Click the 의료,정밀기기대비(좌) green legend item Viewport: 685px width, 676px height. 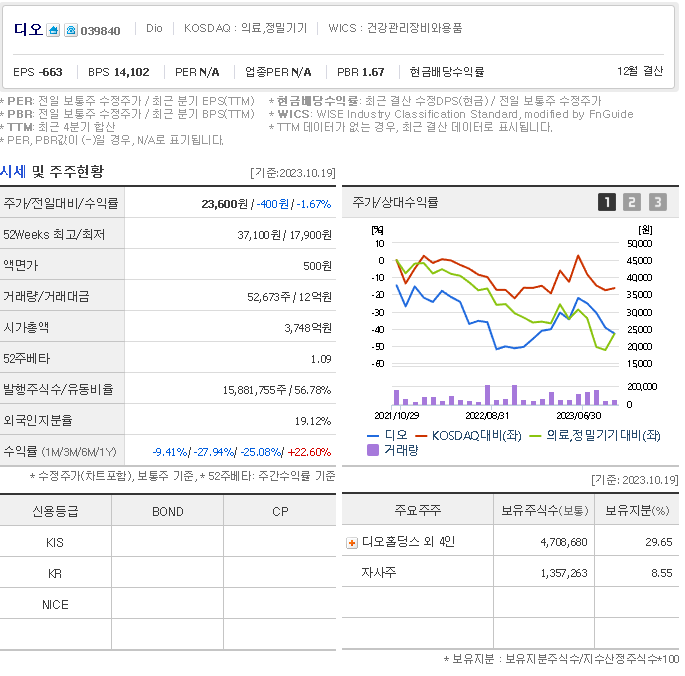click(595, 435)
